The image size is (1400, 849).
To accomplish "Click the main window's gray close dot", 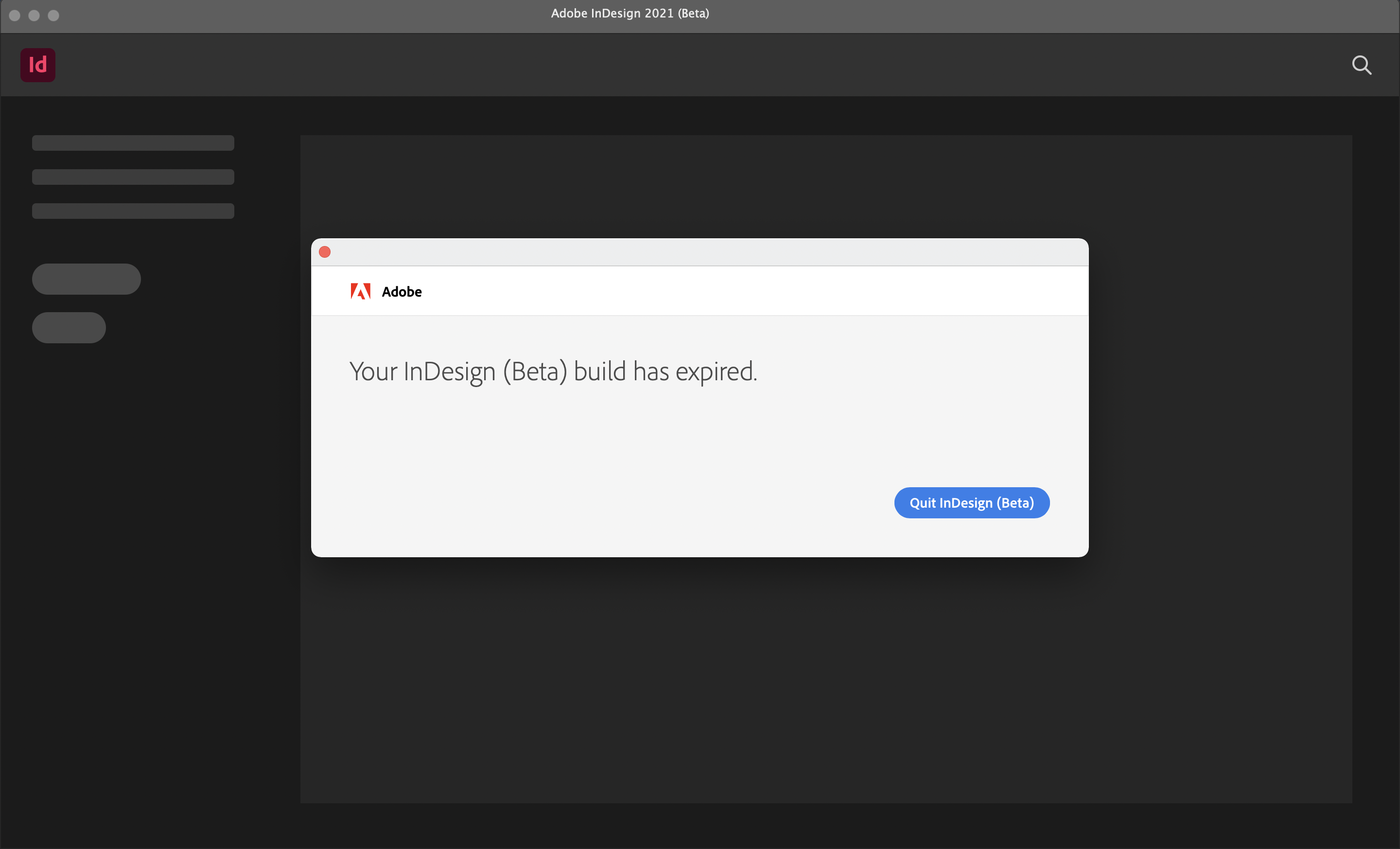I will click(15, 16).
